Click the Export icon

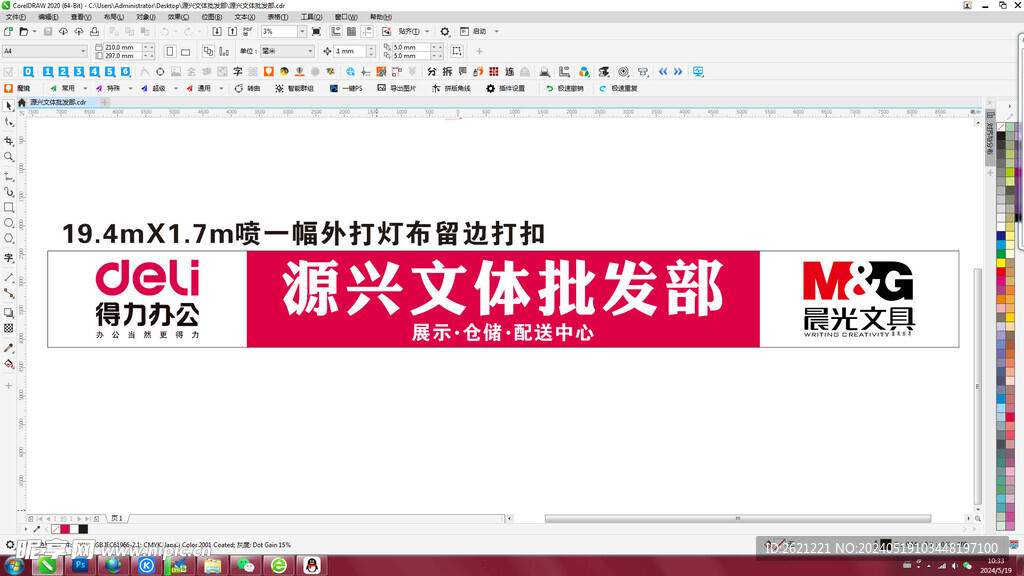tap(232, 31)
